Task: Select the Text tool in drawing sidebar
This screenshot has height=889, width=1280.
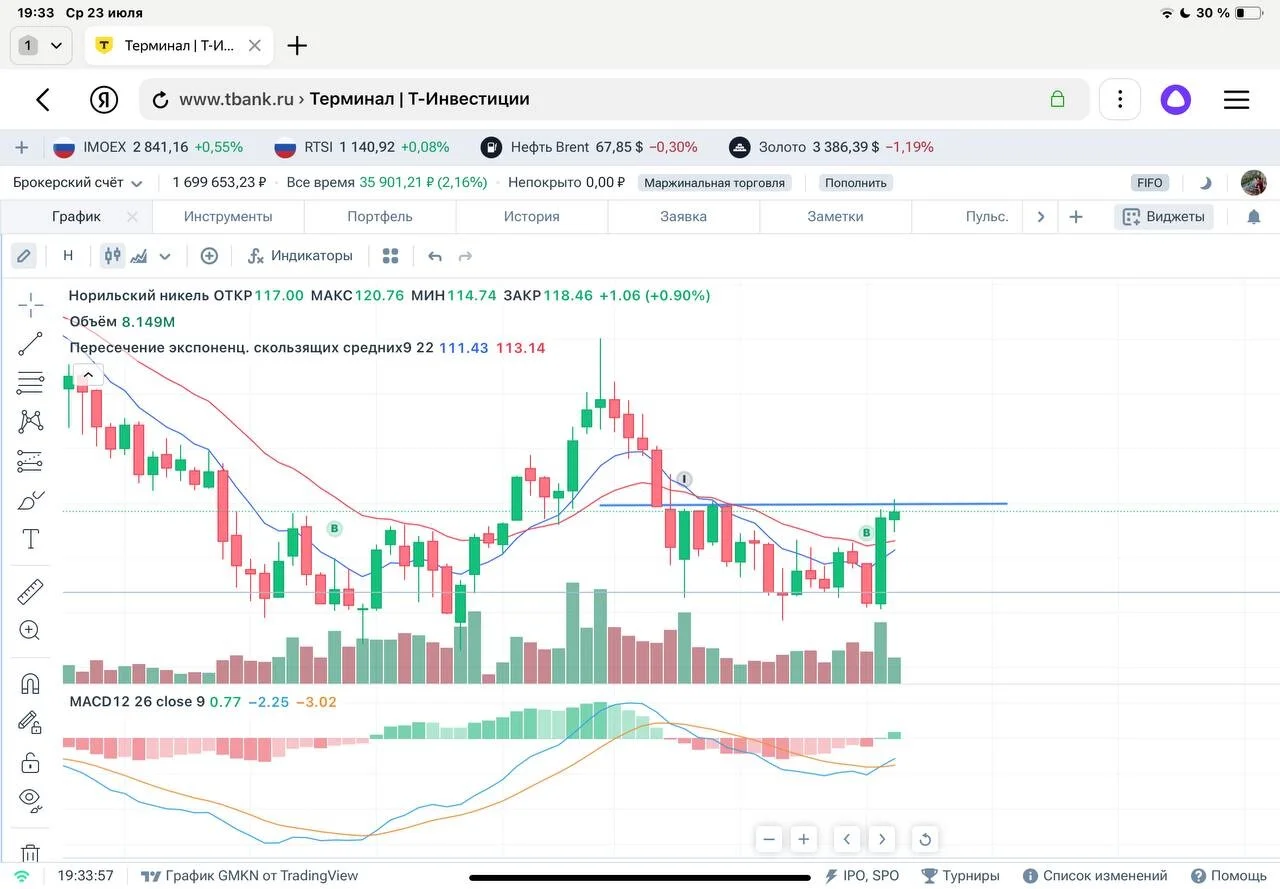Action: coord(30,539)
